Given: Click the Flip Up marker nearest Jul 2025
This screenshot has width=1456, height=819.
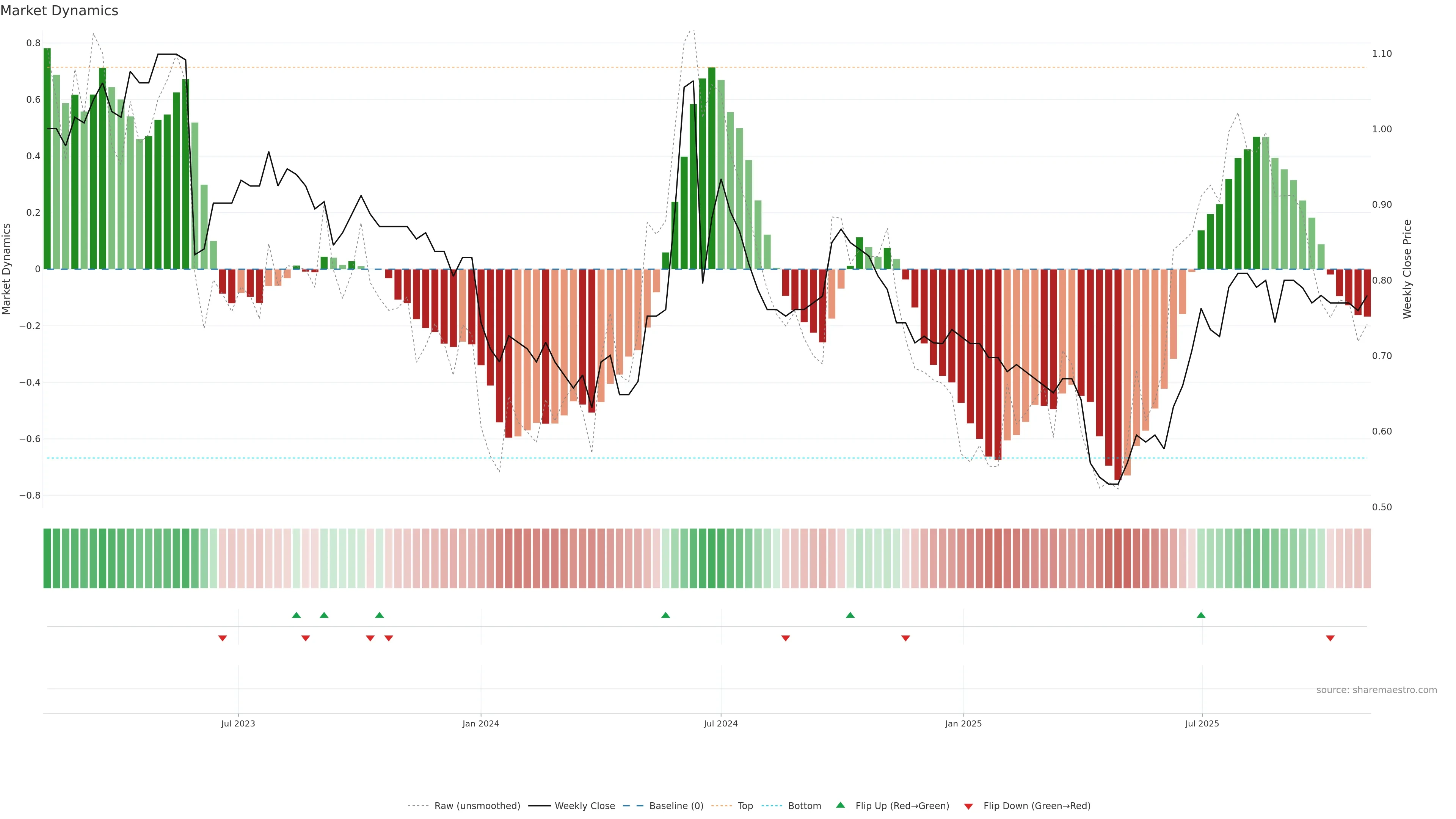Looking at the screenshot, I should 1200,615.
